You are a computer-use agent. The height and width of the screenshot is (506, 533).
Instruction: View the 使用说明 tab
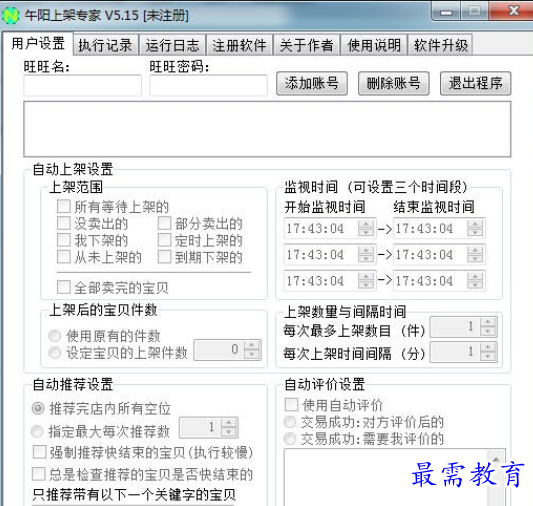(374, 45)
